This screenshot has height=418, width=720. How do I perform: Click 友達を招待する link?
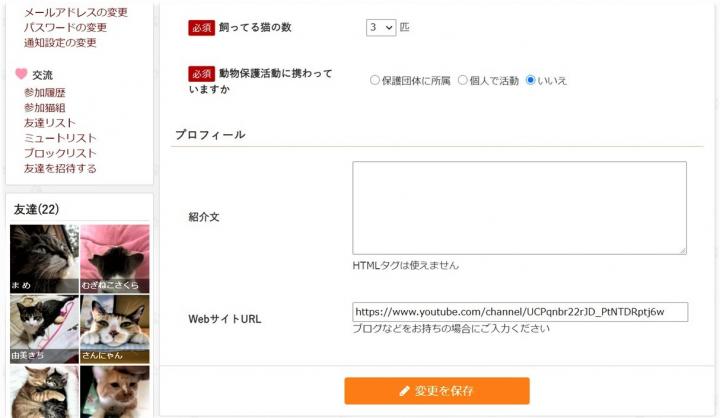click(x=60, y=168)
